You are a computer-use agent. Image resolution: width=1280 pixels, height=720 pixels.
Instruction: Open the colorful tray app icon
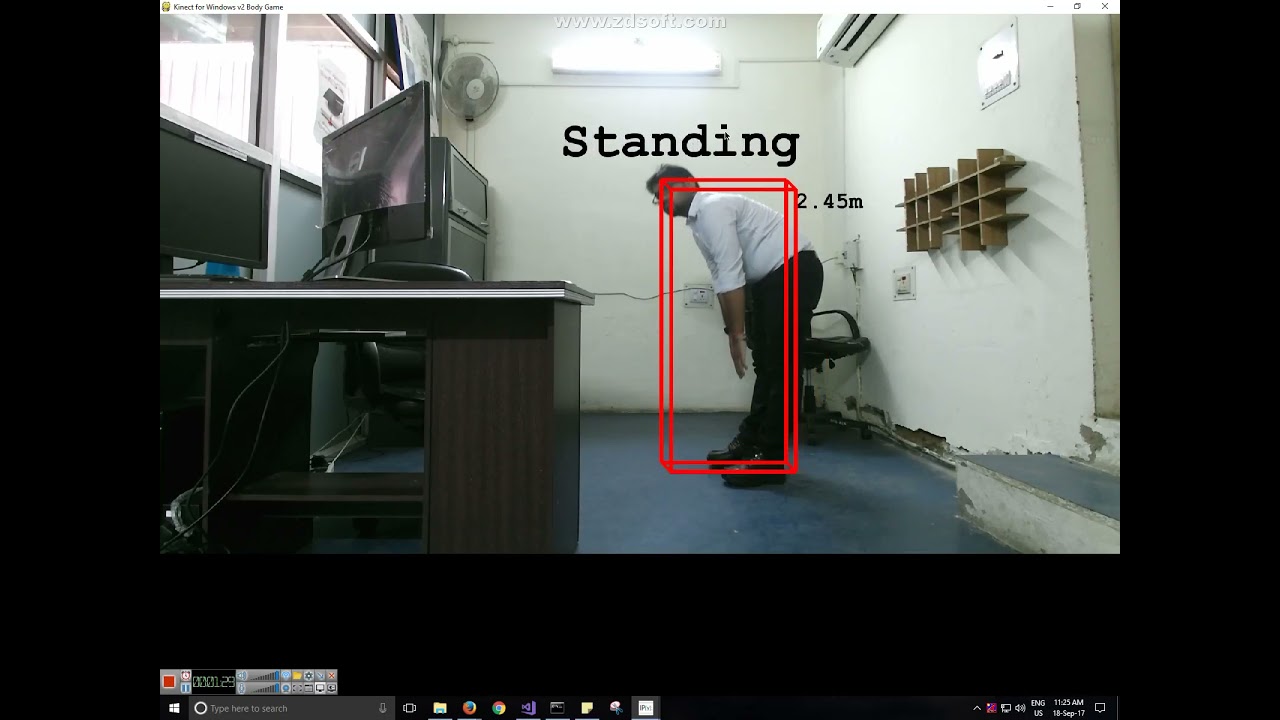[992, 708]
